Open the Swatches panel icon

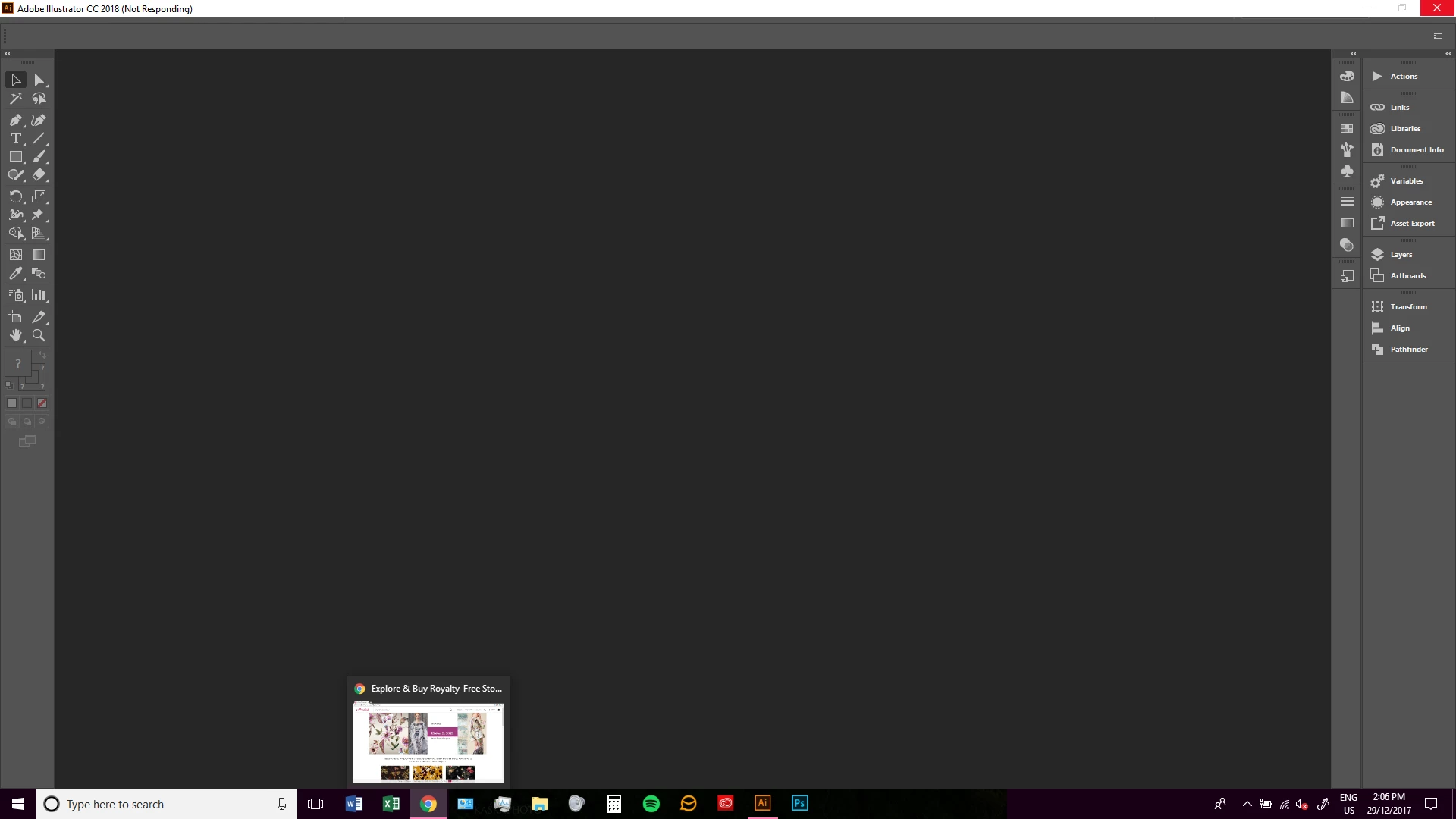point(1347,128)
